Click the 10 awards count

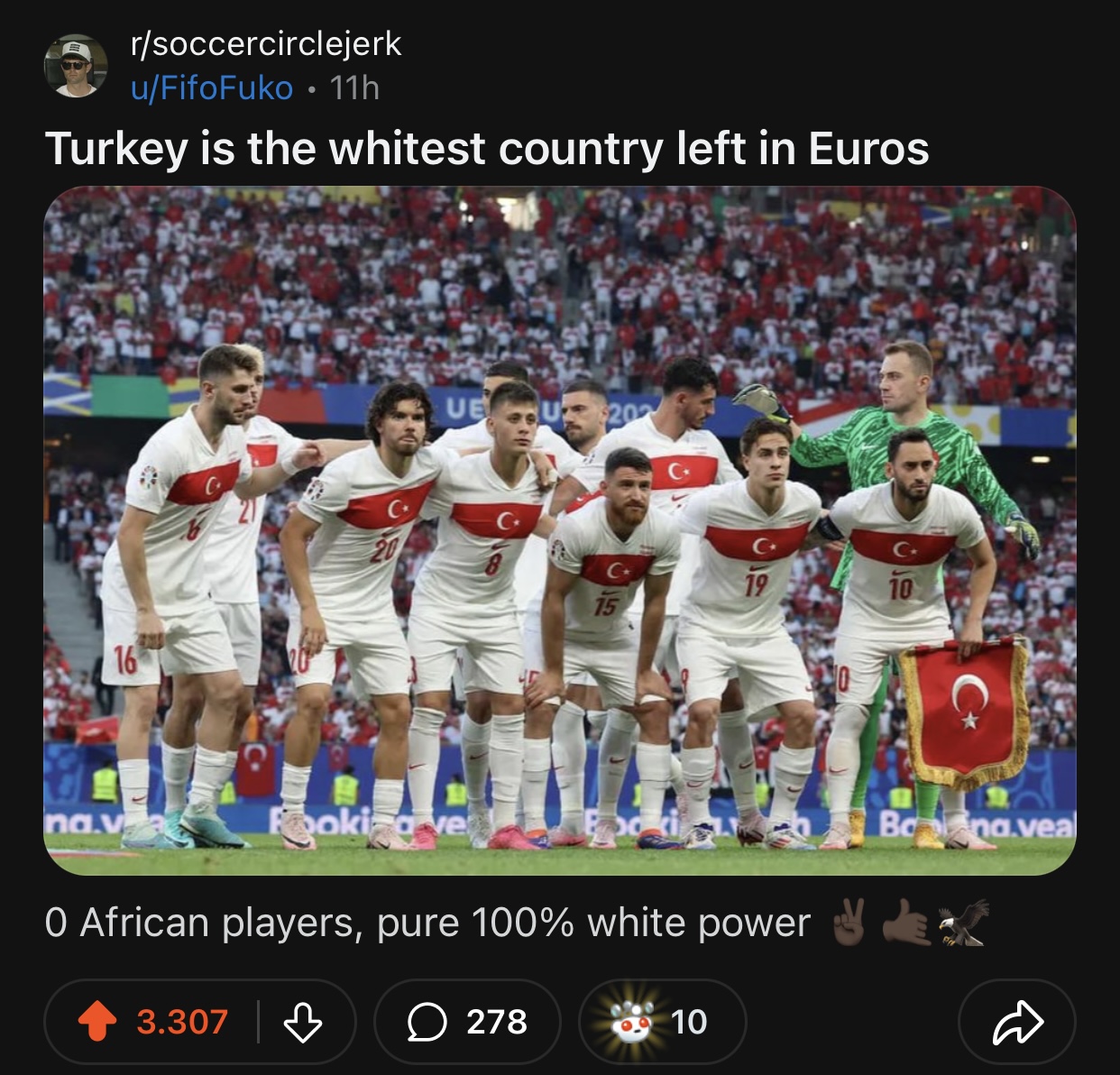tap(689, 1022)
